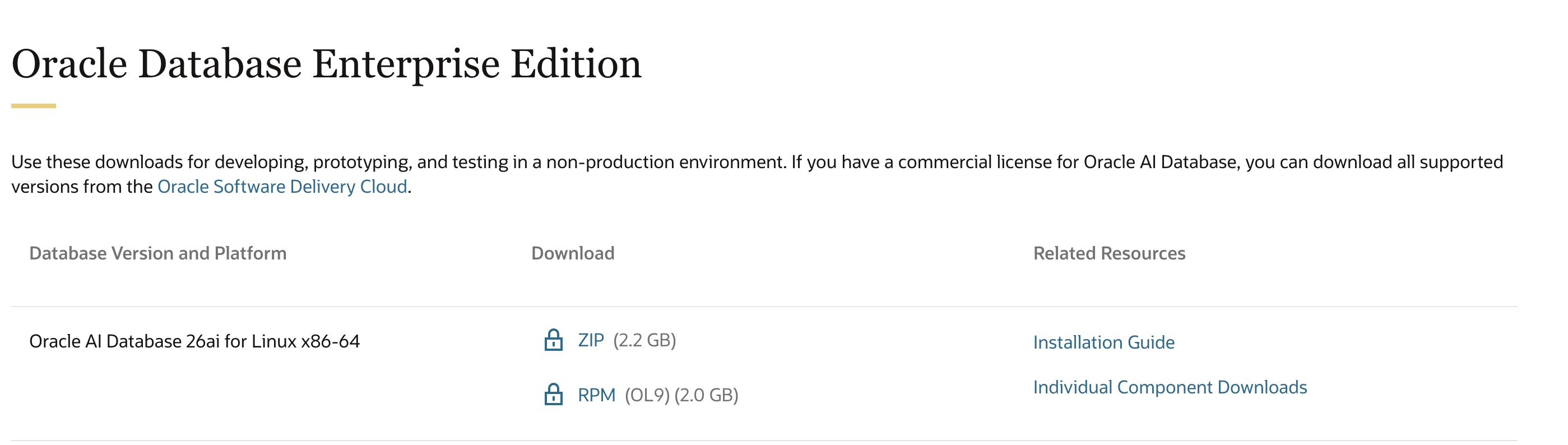Click the lock icon beside the RPM download

[553, 395]
